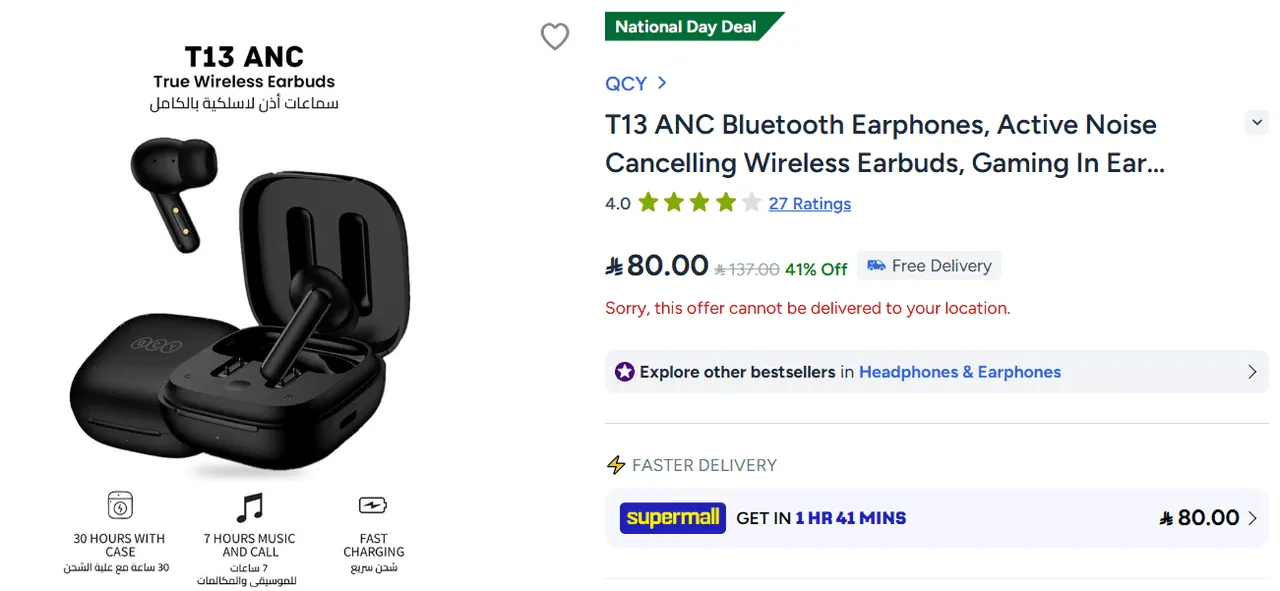Click the music note feature icon
The height and width of the screenshot is (591, 1280).
tap(250, 507)
